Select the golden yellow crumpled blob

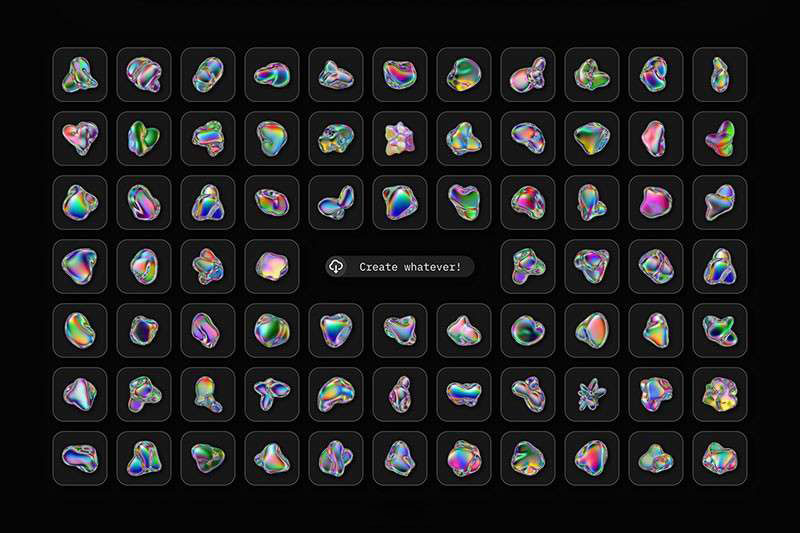click(720, 394)
